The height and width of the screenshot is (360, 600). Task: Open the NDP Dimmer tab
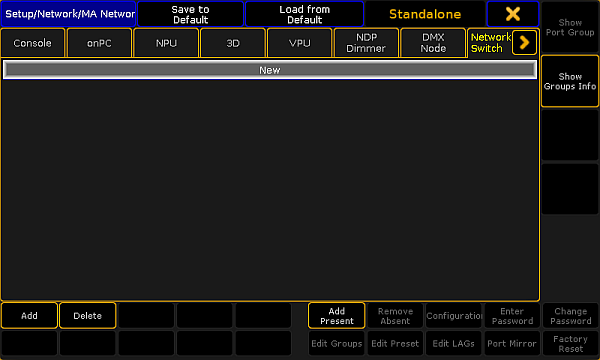(x=366, y=43)
